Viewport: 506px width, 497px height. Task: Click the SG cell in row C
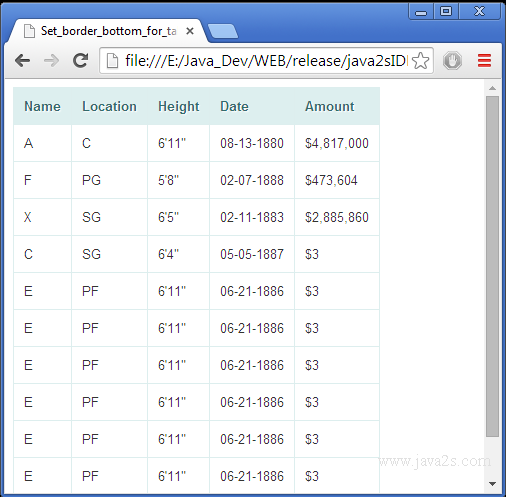(x=109, y=254)
